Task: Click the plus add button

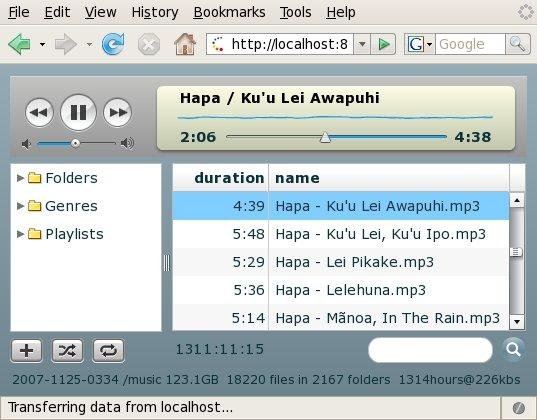Action: click(26, 351)
